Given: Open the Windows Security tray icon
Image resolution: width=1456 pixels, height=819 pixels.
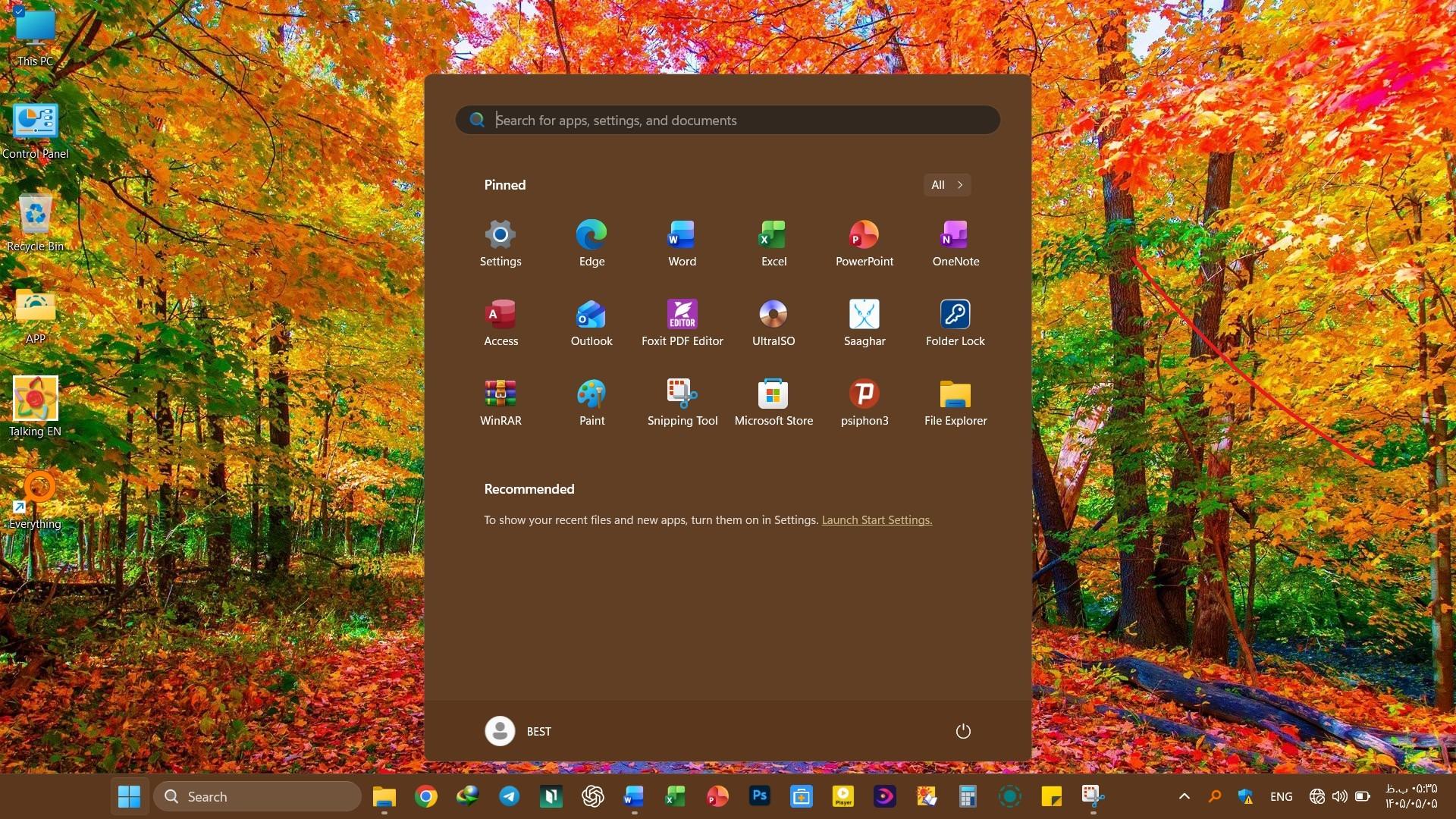Looking at the screenshot, I should pyautogui.click(x=1245, y=796).
